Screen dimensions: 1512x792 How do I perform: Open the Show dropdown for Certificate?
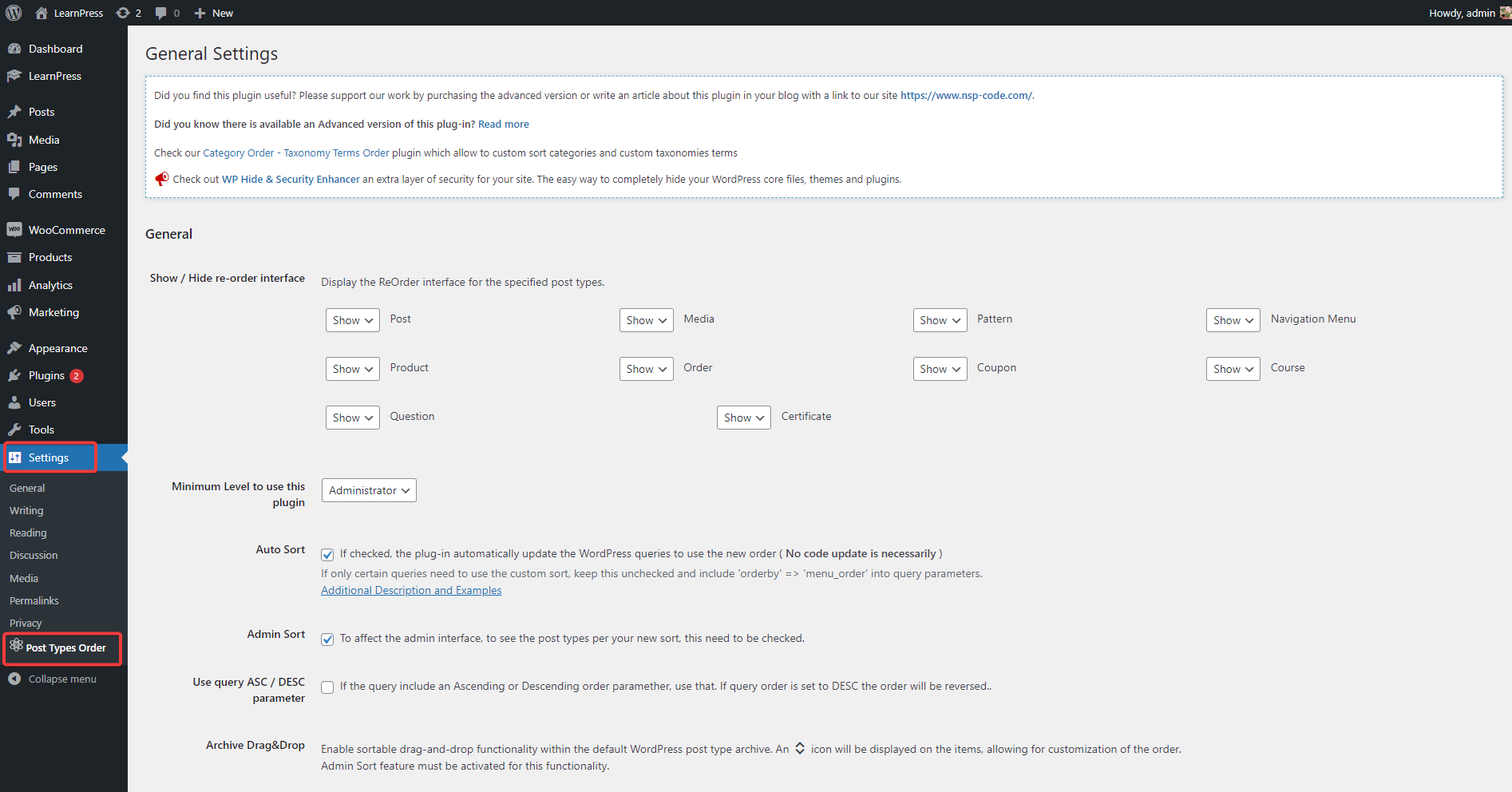coord(743,418)
